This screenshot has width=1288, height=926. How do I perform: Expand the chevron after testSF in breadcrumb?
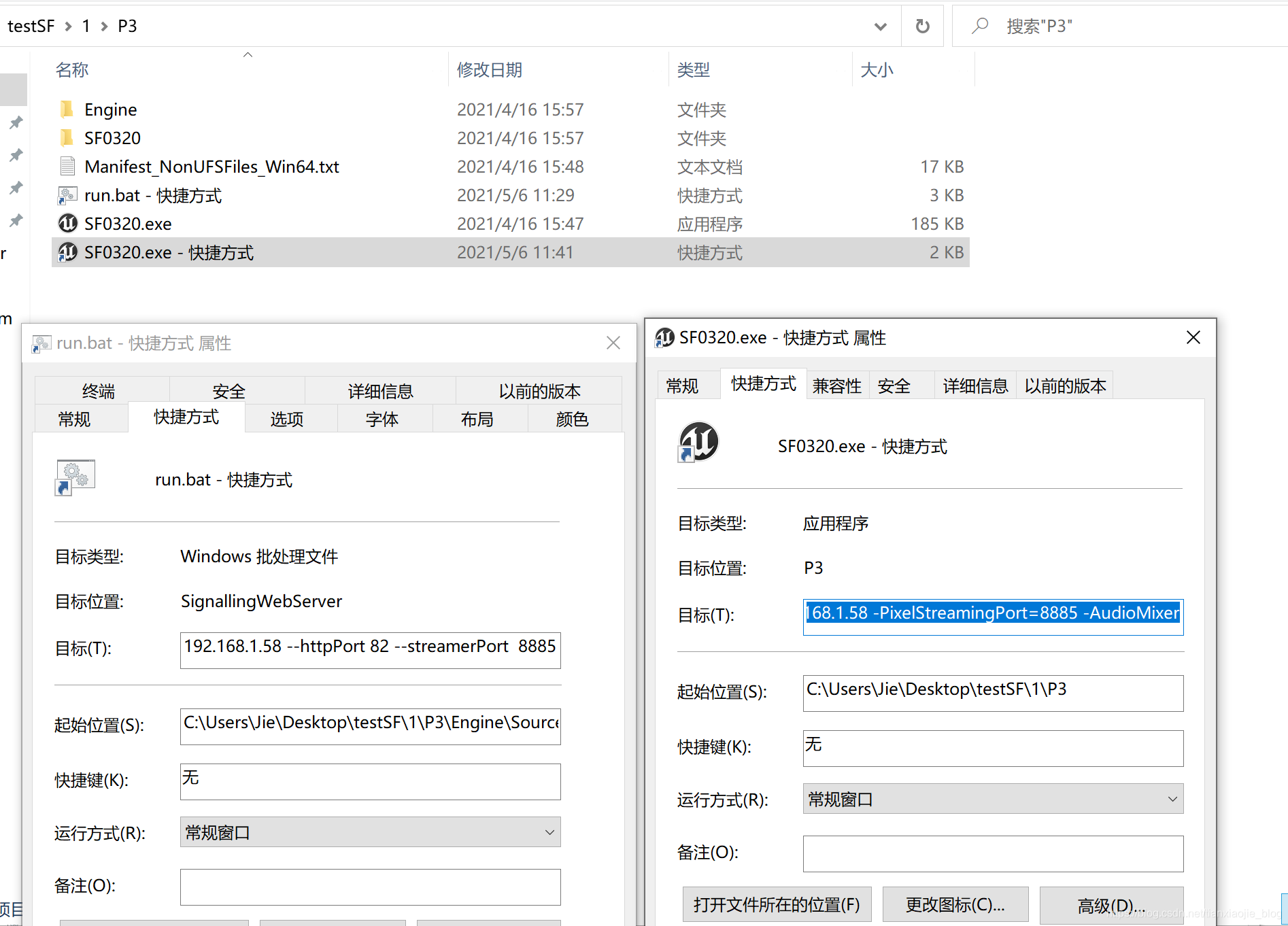point(68,27)
